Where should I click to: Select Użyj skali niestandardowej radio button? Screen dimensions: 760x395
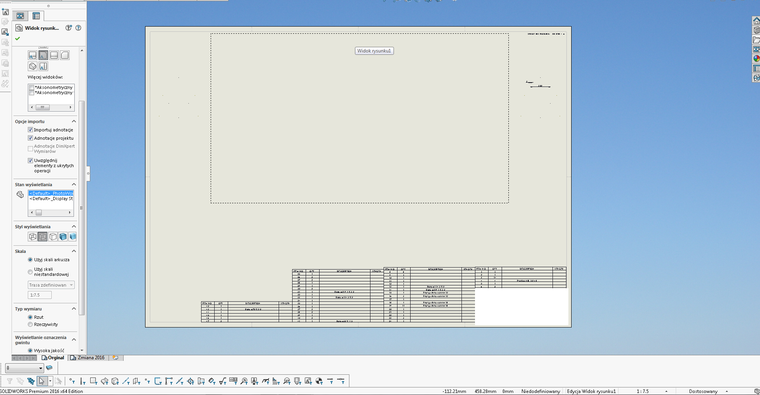click(30, 271)
